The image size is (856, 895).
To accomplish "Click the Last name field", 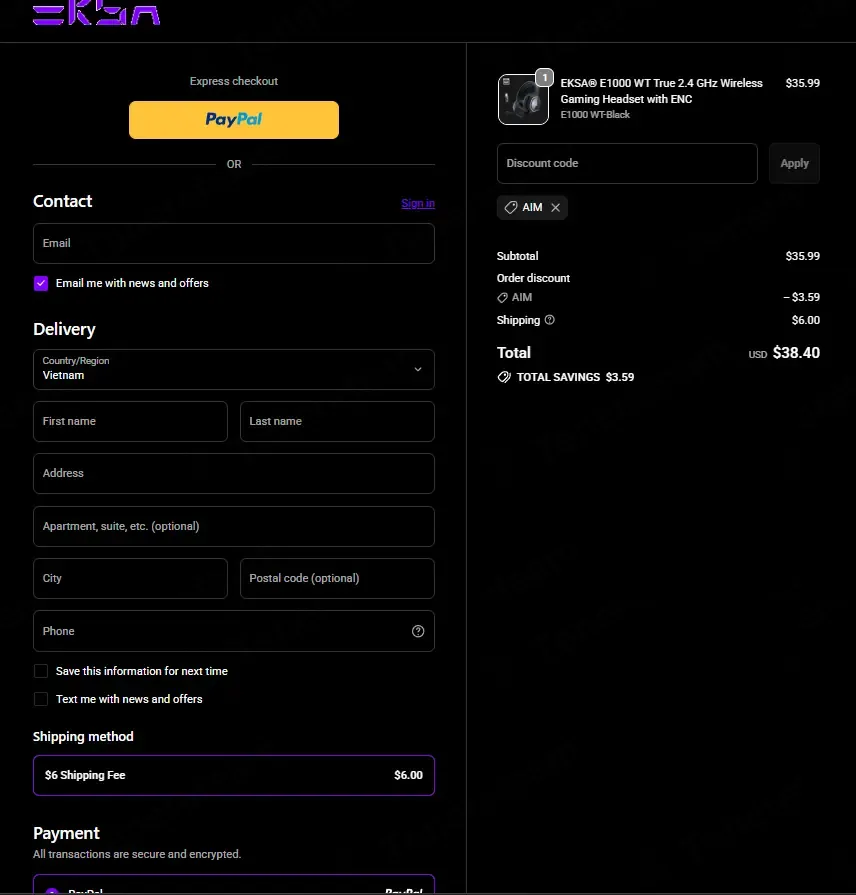I will [337, 422].
